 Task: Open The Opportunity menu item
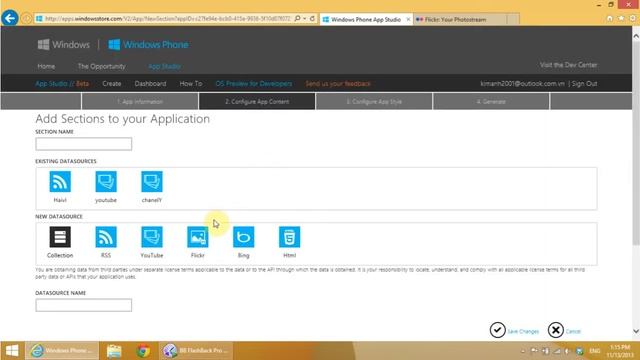pyautogui.click(x=102, y=66)
